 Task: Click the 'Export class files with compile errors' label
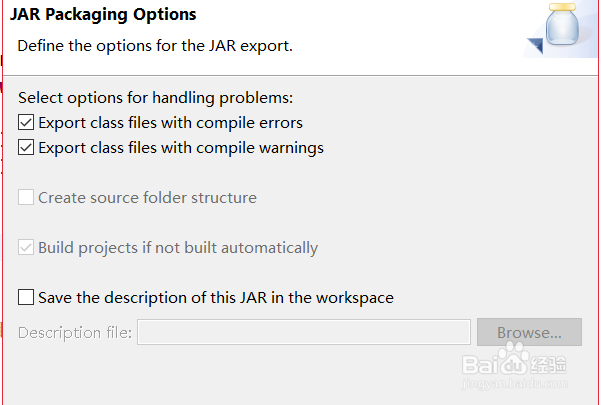pyautogui.click(x=170, y=123)
